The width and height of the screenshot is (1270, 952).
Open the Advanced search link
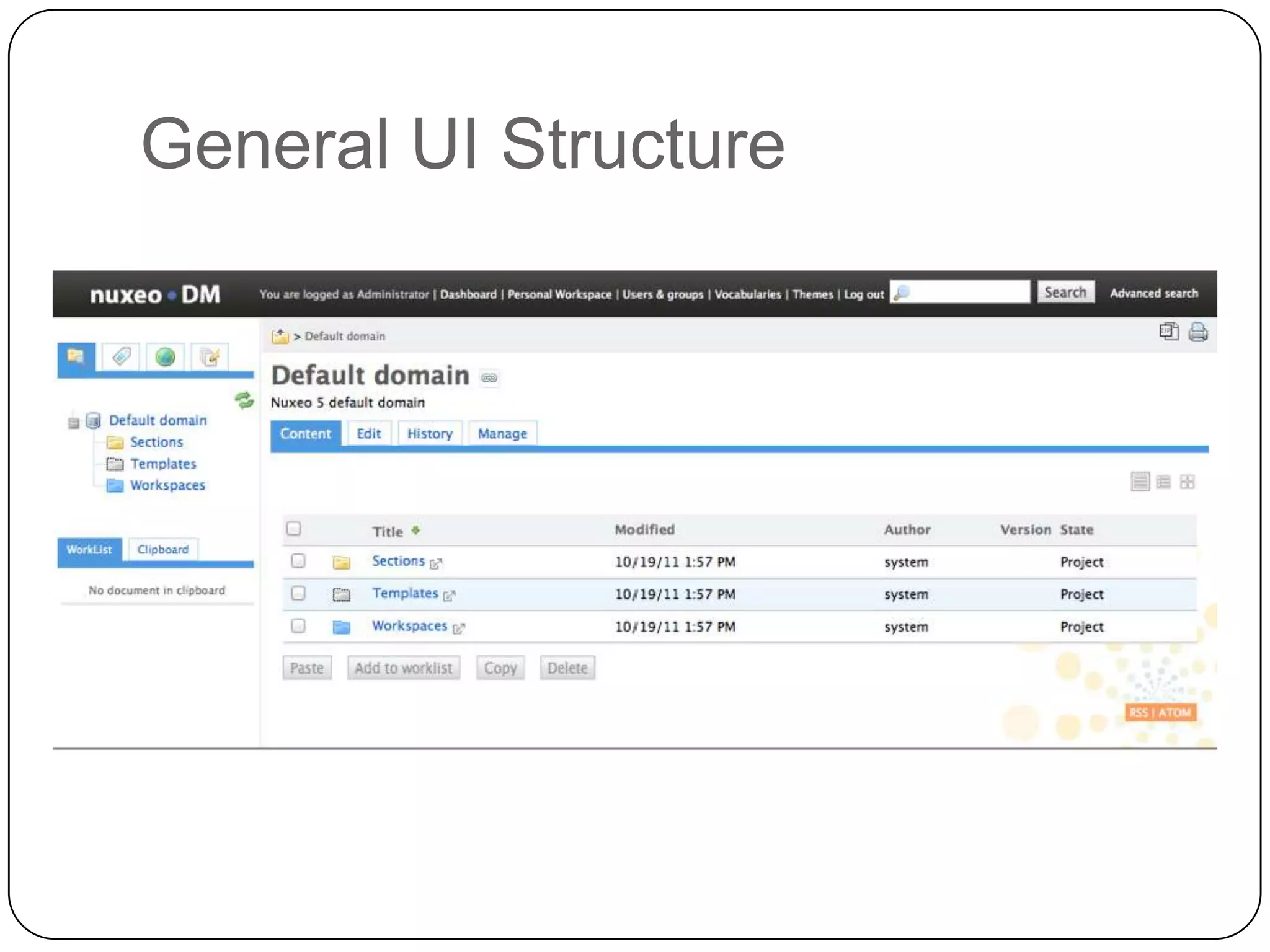(1153, 293)
